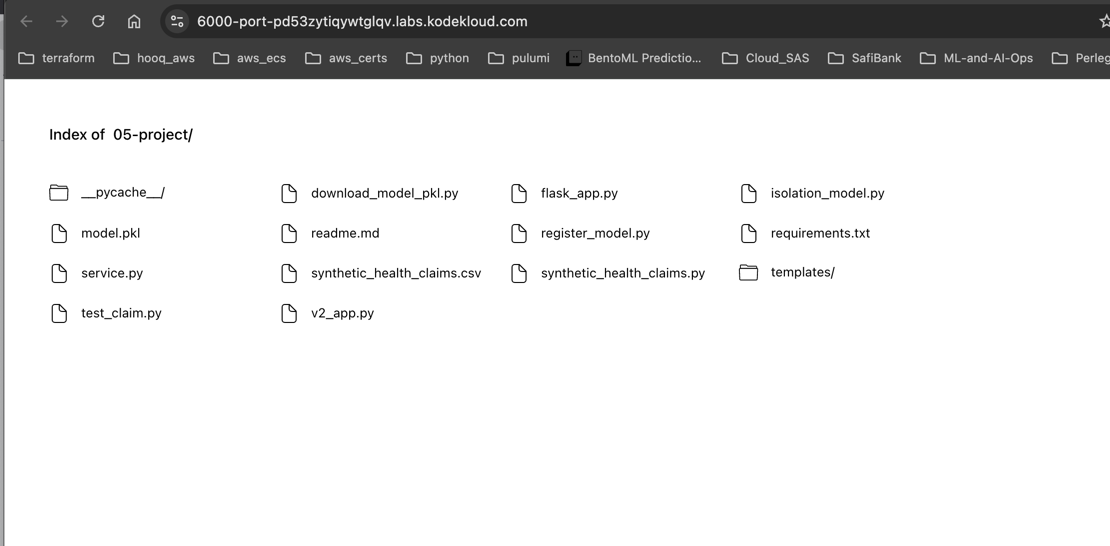Click the file icon beside flask_app.py

click(519, 193)
